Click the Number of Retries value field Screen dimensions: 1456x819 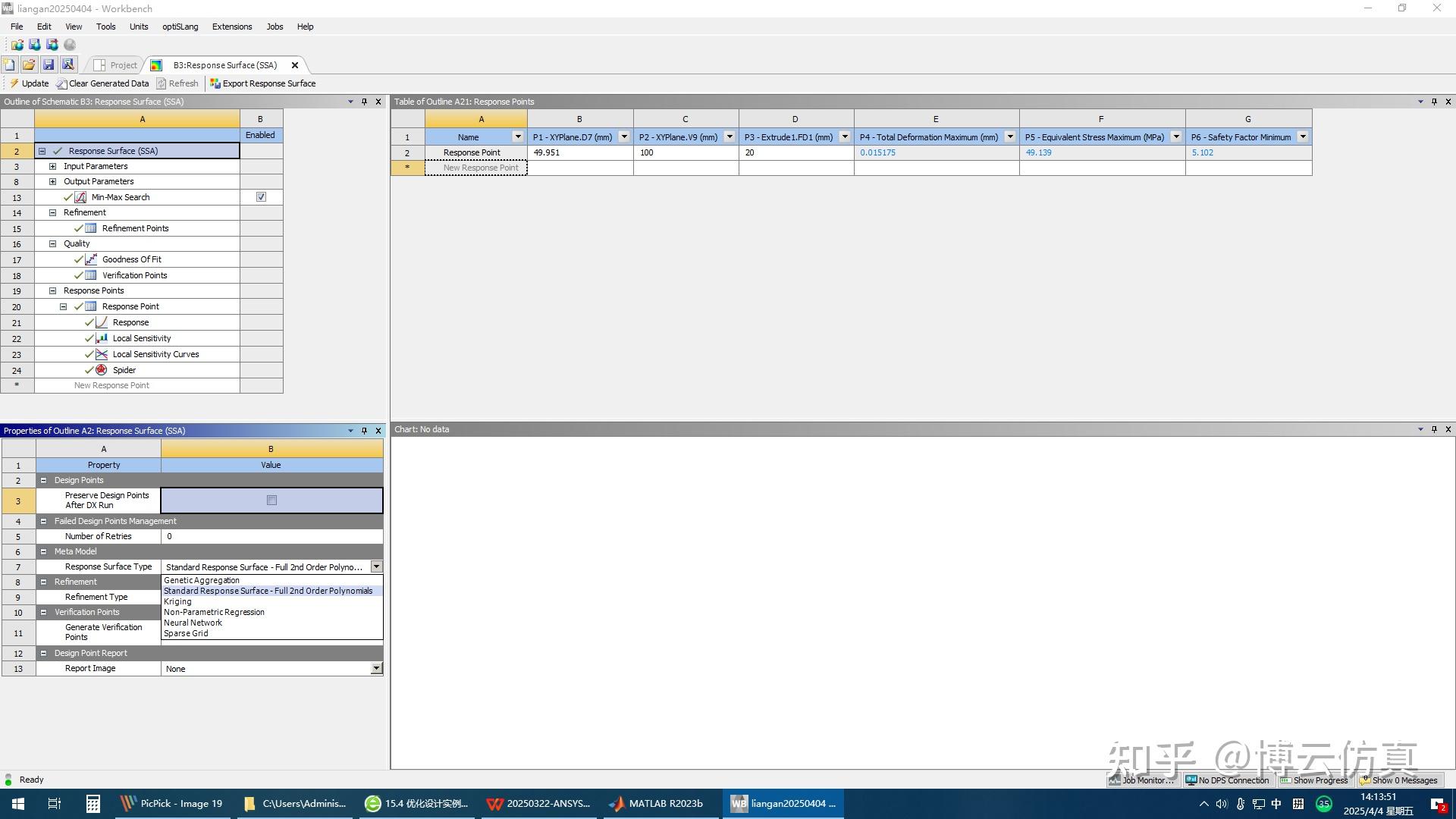click(271, 536)
